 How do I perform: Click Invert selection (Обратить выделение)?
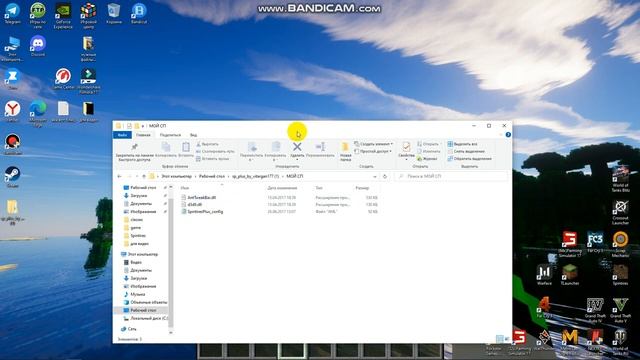(x=469, y=159)
